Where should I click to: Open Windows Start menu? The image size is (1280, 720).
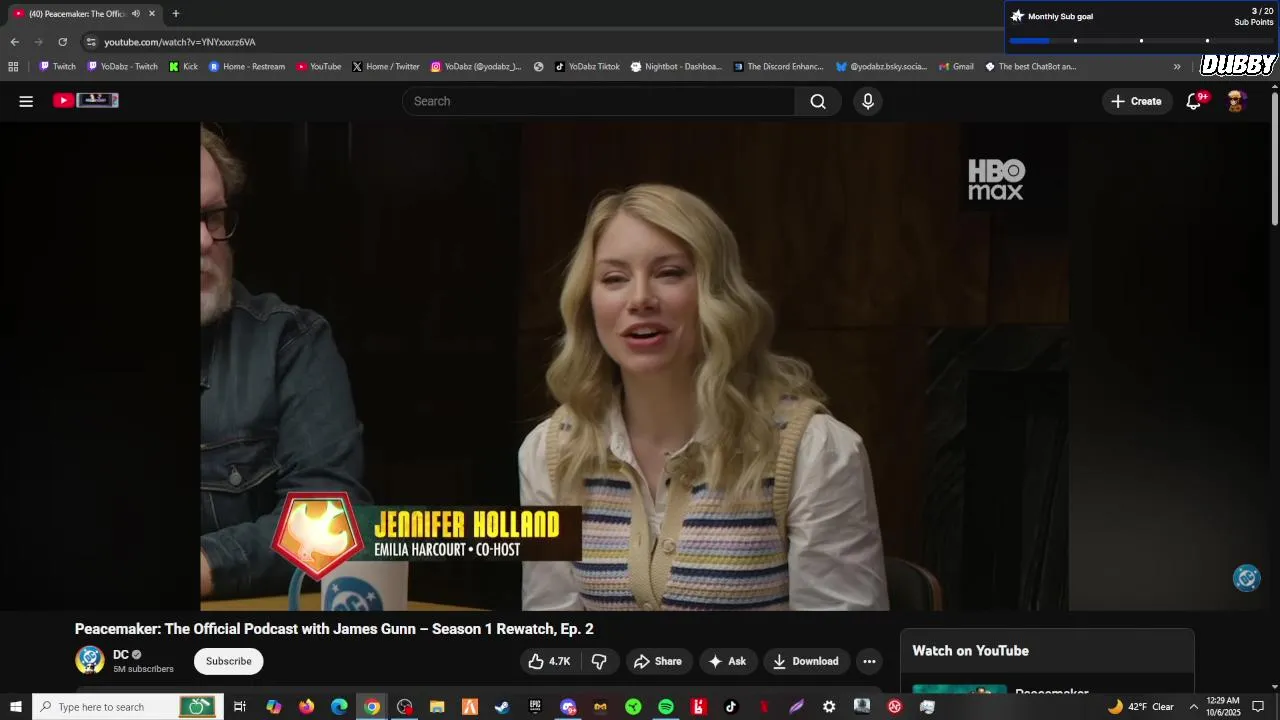[x=16, y=707]
